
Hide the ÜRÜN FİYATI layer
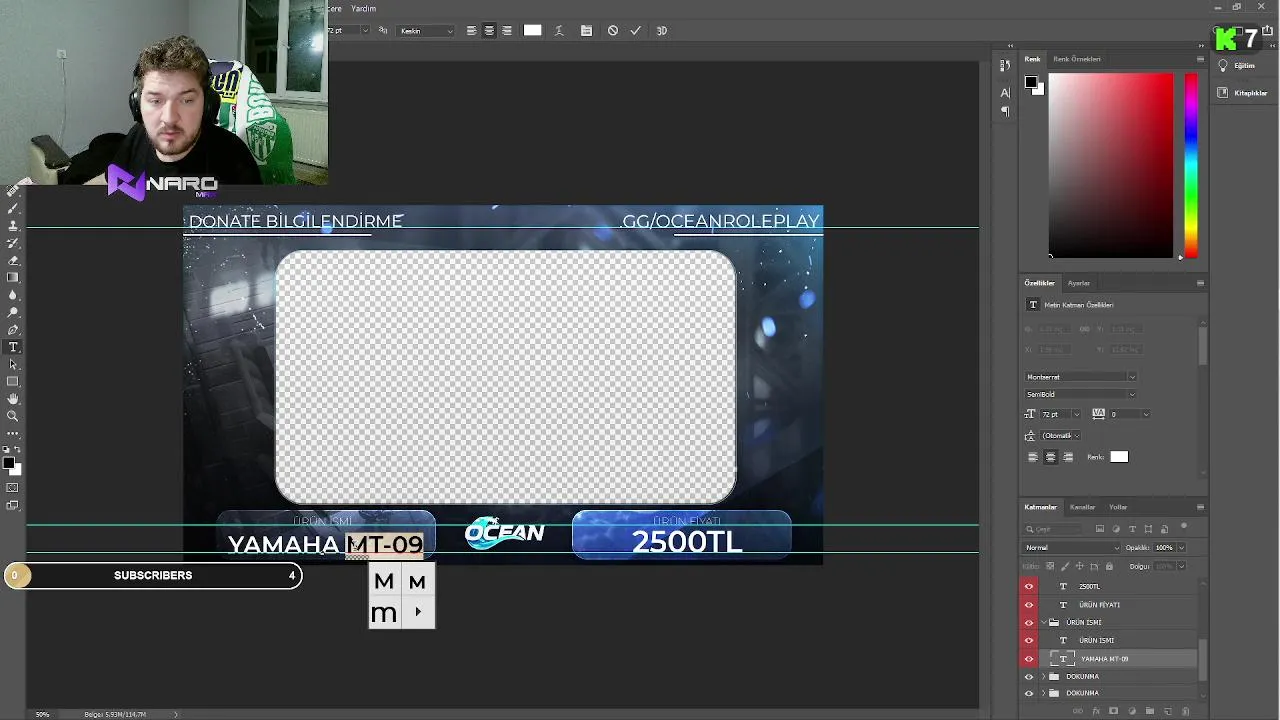point(1029,605)
